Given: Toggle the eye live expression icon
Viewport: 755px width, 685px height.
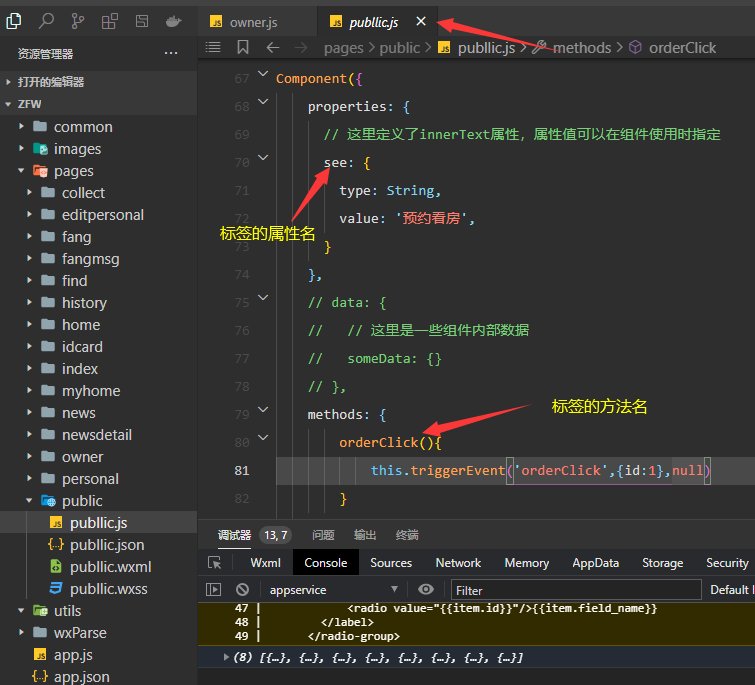Looking at the screenshot, I should [x=426, y=590].
